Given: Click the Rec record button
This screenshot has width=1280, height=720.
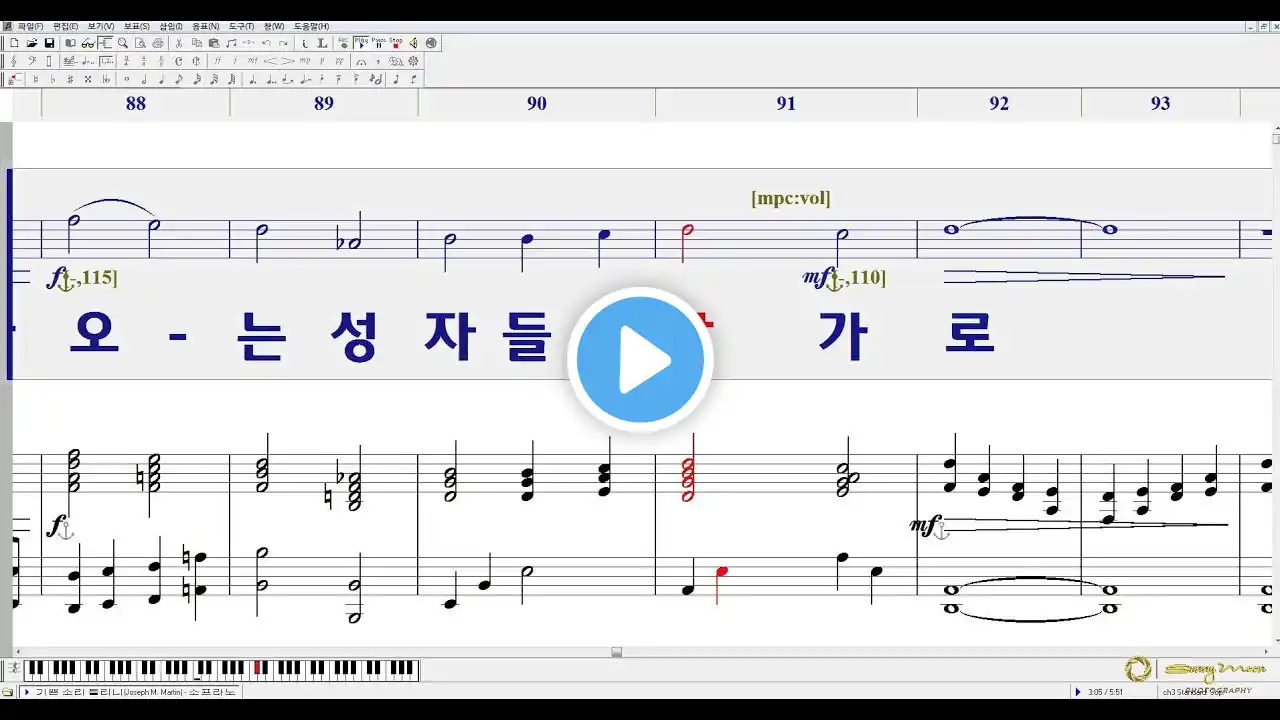Looking at the screenshot, I should tap(343, 43).
